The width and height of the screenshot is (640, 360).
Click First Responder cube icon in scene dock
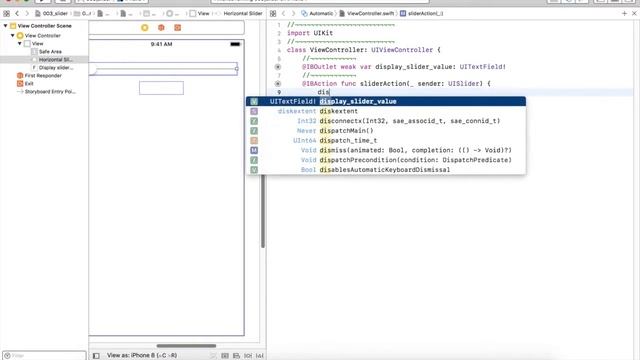pos(161,28)
